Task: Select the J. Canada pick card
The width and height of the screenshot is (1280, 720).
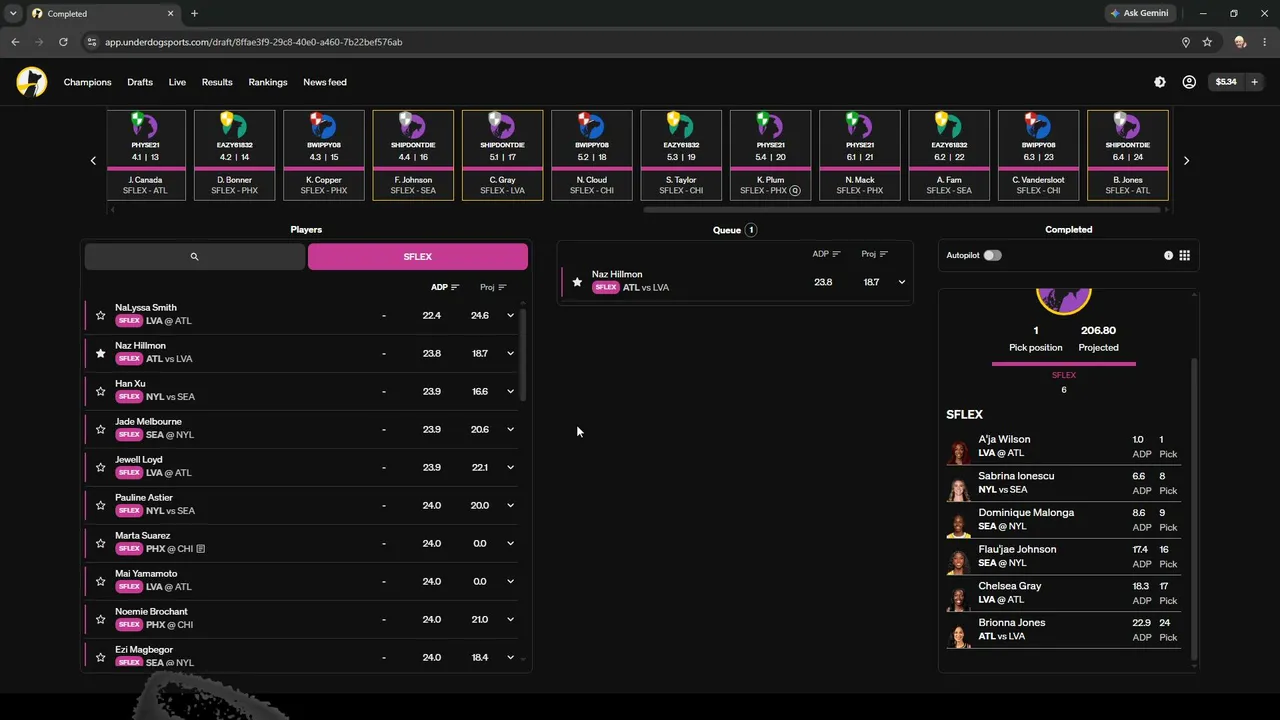Action: click(x=145, y=155)
